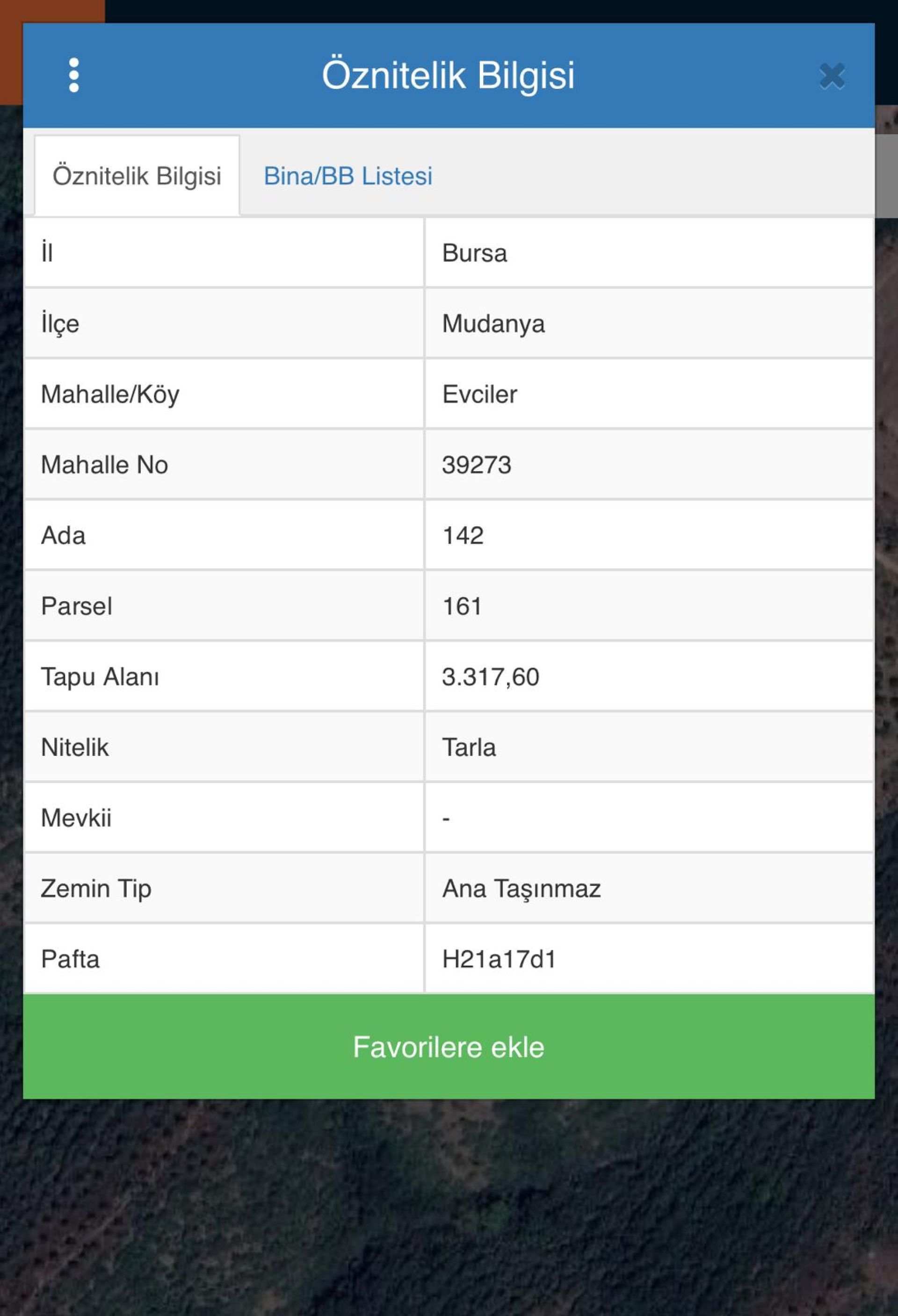
Task: Click the Ana Taşınmaz value
Action: (x=521, y=888)
